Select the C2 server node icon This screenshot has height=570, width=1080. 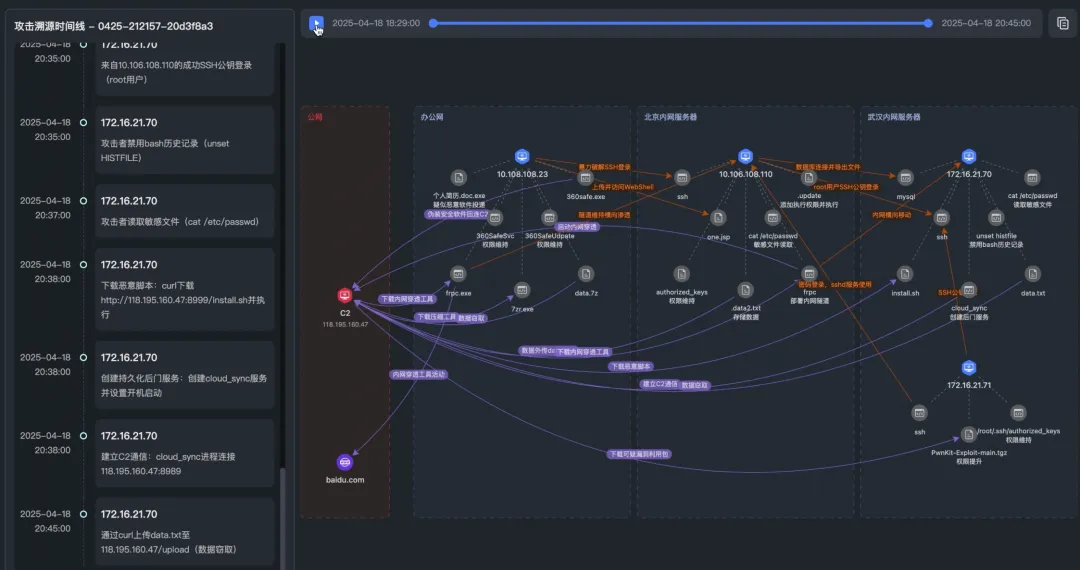345,296
